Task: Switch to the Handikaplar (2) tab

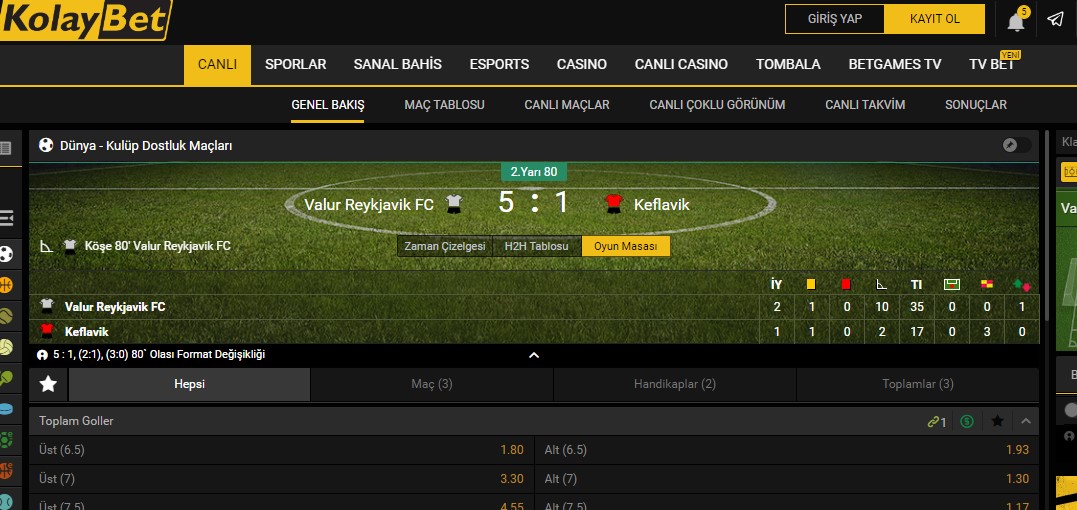Action: 674,384
